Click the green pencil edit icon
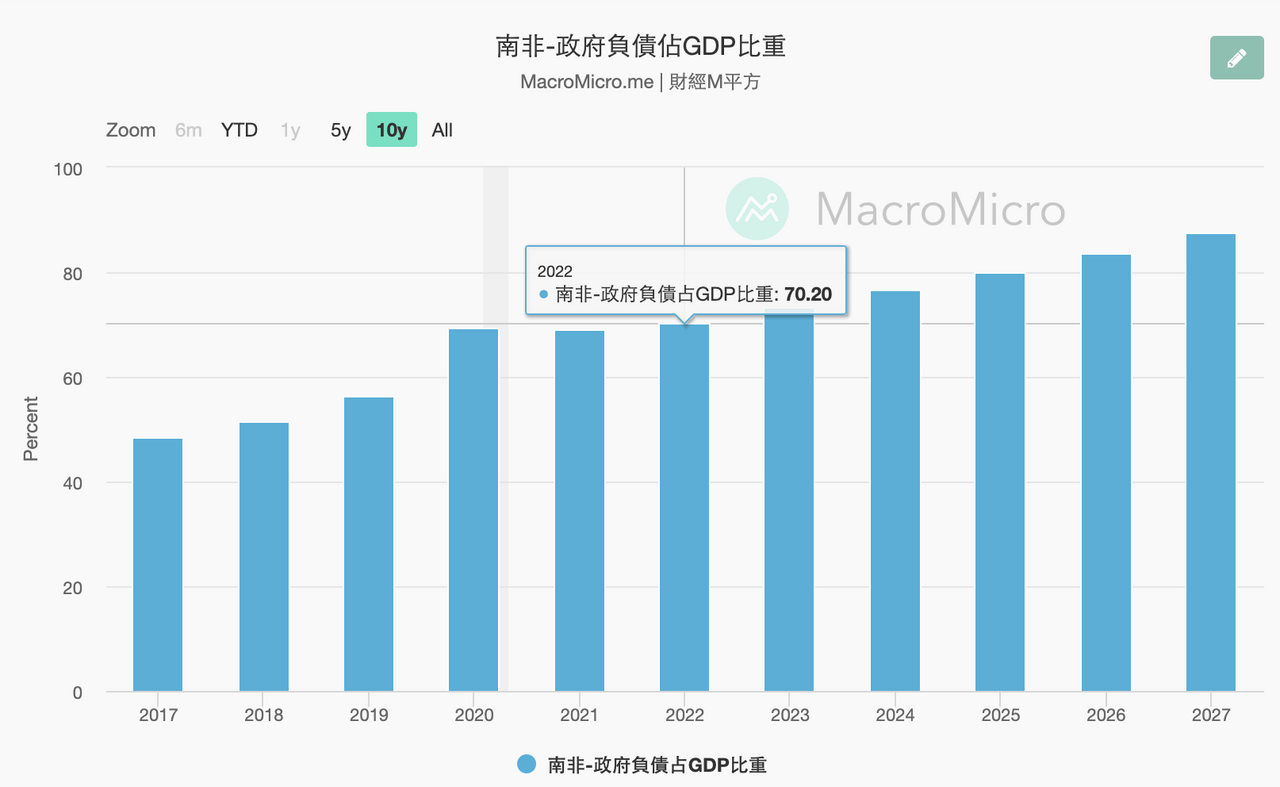The image size is (1280, 787). (x=1236, y=57)
